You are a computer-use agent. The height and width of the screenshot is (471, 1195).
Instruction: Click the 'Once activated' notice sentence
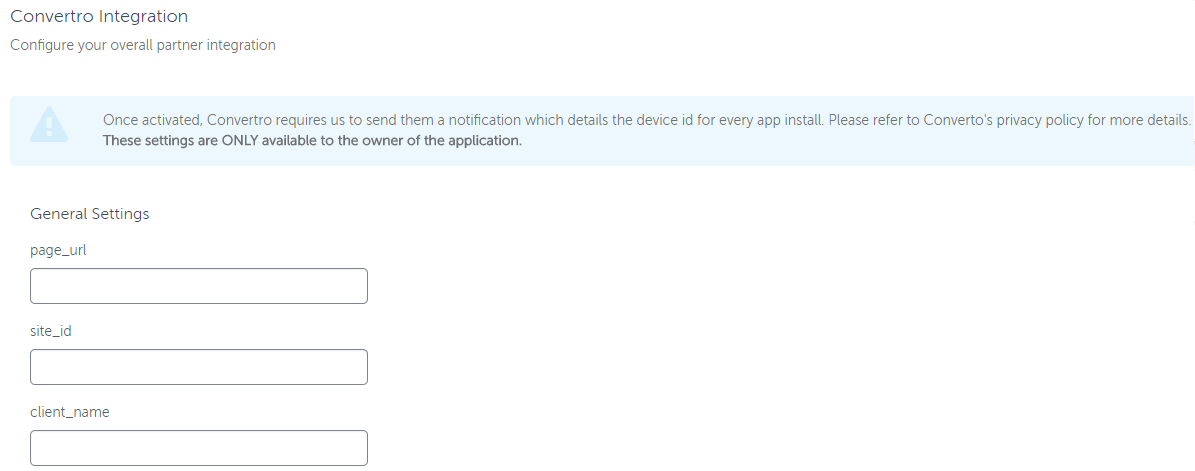point(646,120)
